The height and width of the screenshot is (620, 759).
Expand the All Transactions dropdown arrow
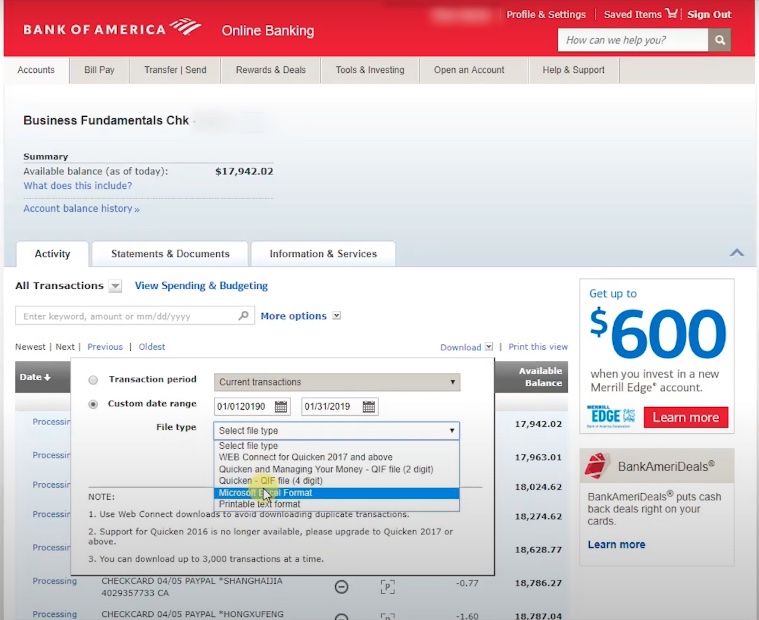point(115,286)
